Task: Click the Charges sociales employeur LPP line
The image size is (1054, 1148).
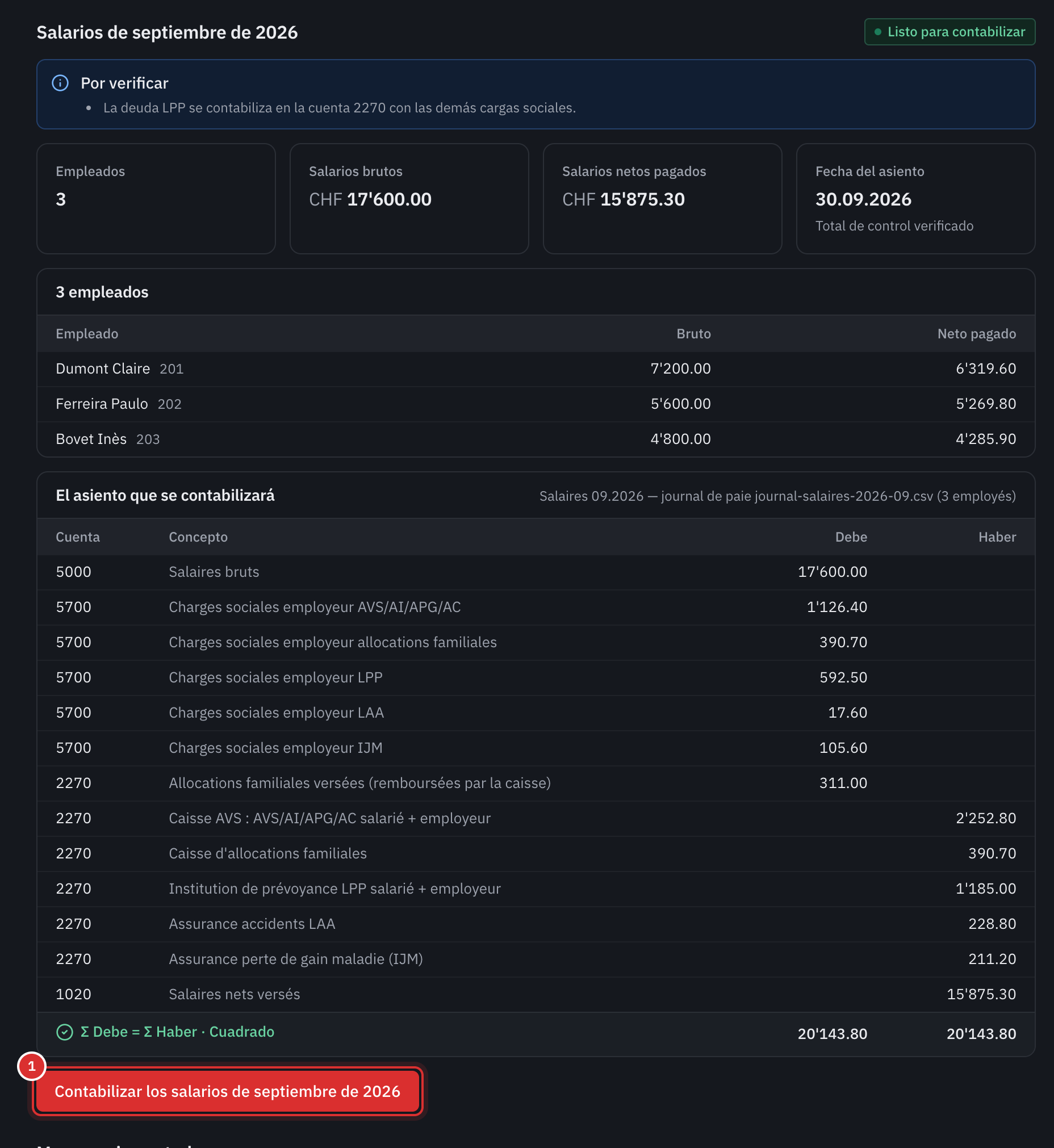Action: pyautogui.click(x=536, y=677)
